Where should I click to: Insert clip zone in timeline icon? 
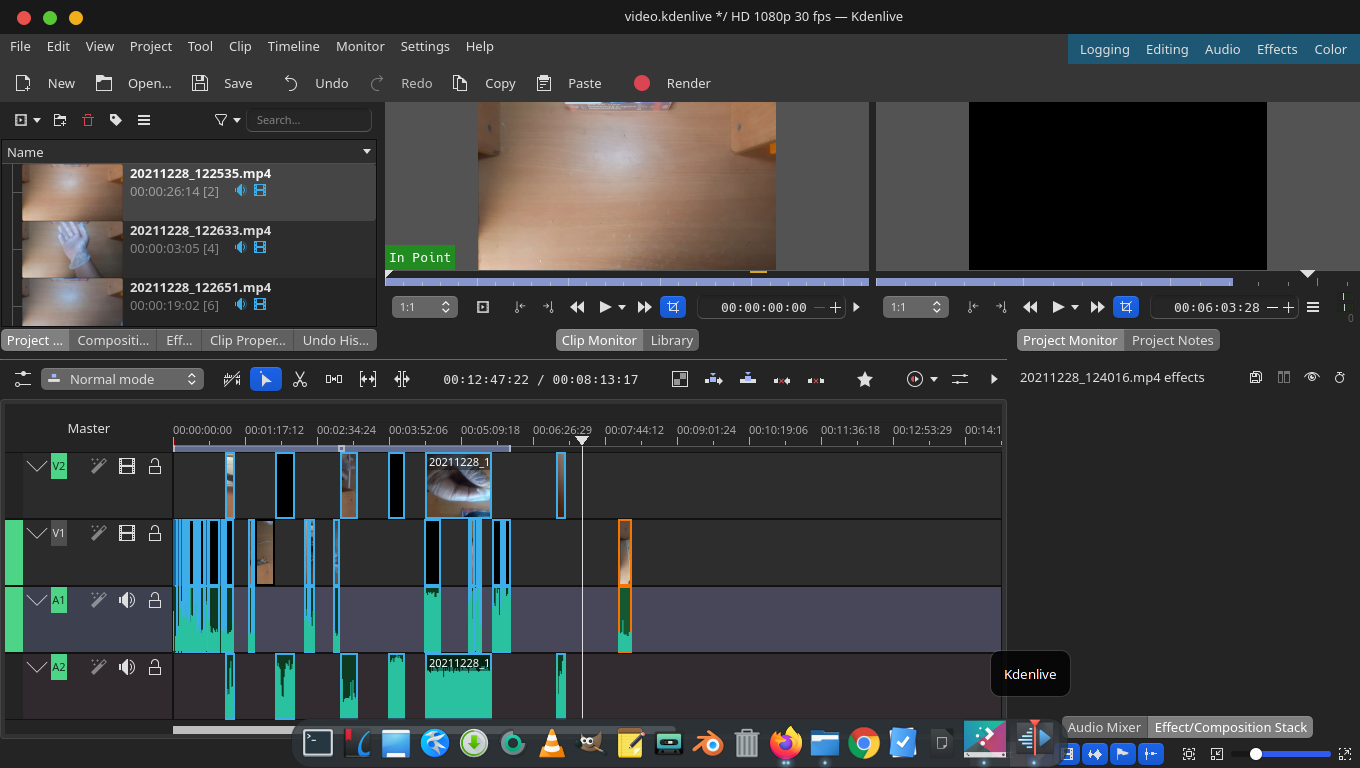click(713, 379)
